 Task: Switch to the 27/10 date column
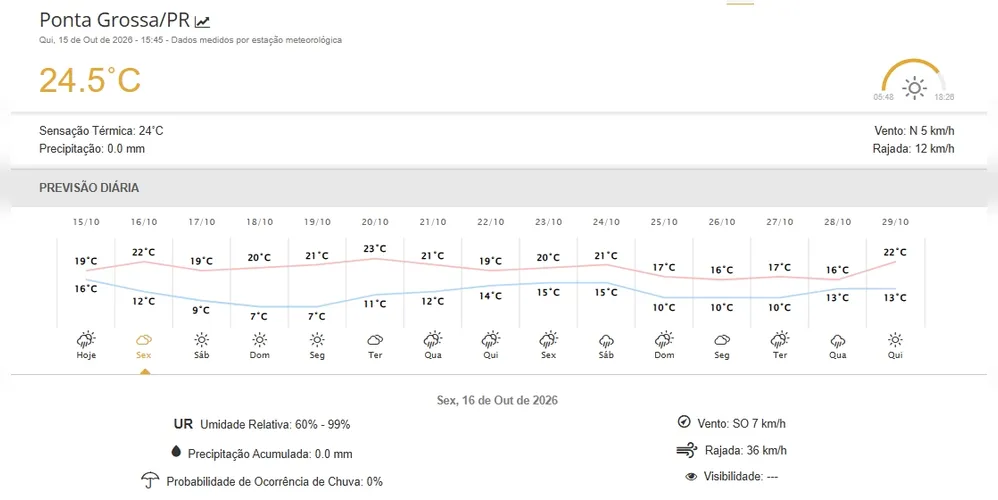click(x=780, y=222)
